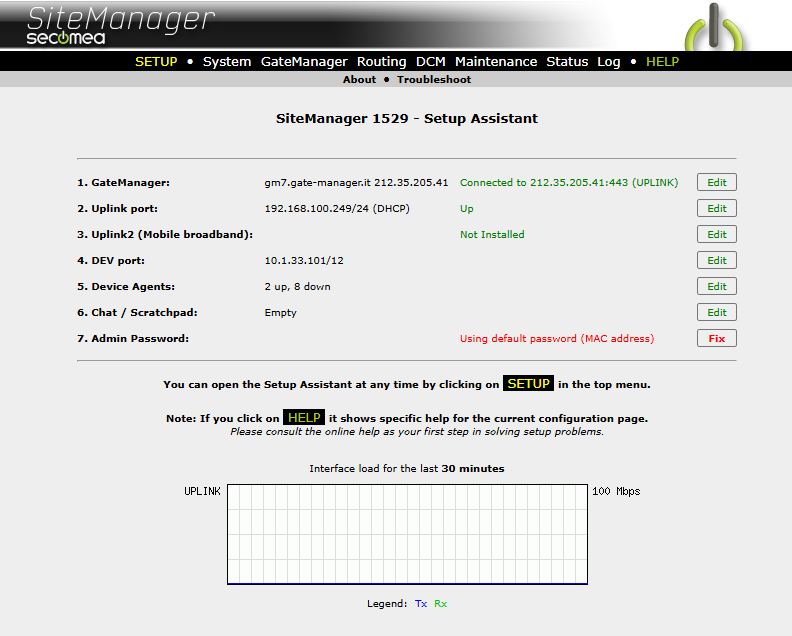Edit the Device Agents row

pos(717,286)
